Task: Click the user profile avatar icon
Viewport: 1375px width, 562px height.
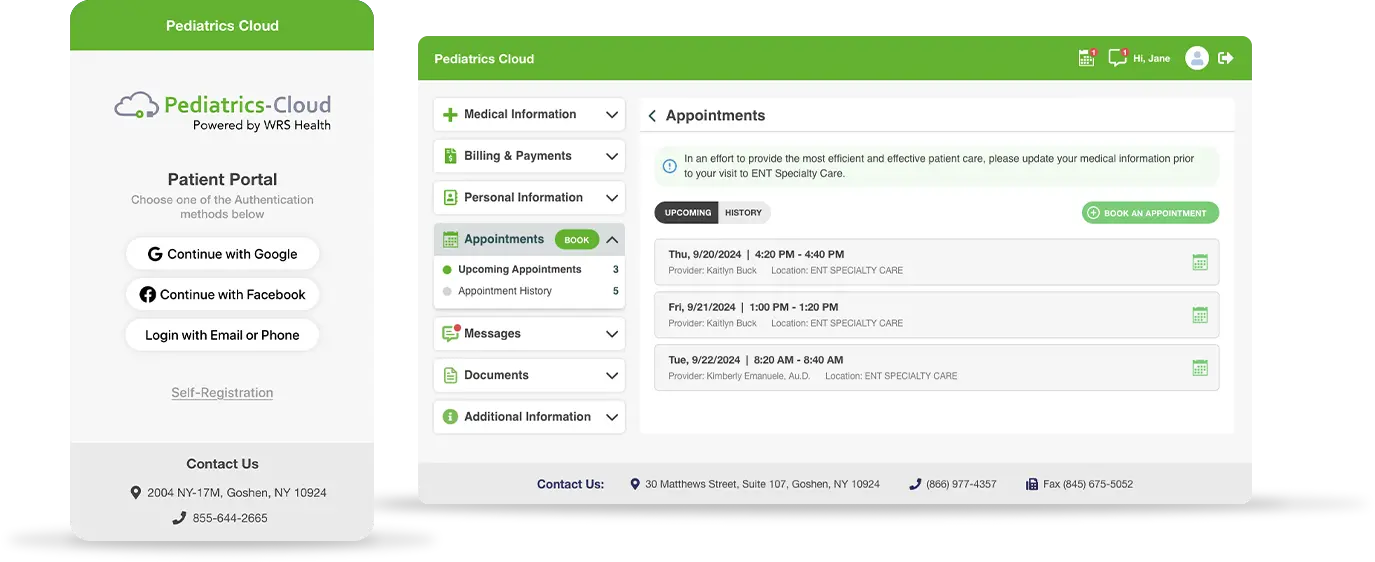Action: [x=1196, y=58]
